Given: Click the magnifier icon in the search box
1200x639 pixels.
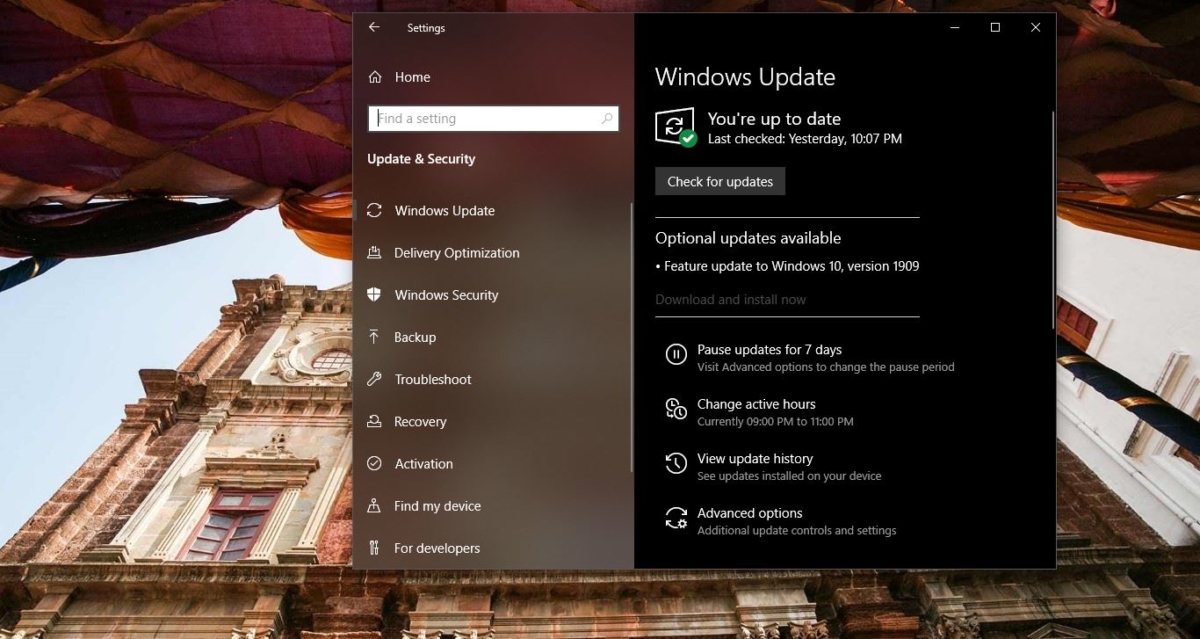Looking at the screenshot, I should pyautogui.click(x=607, y=118).
